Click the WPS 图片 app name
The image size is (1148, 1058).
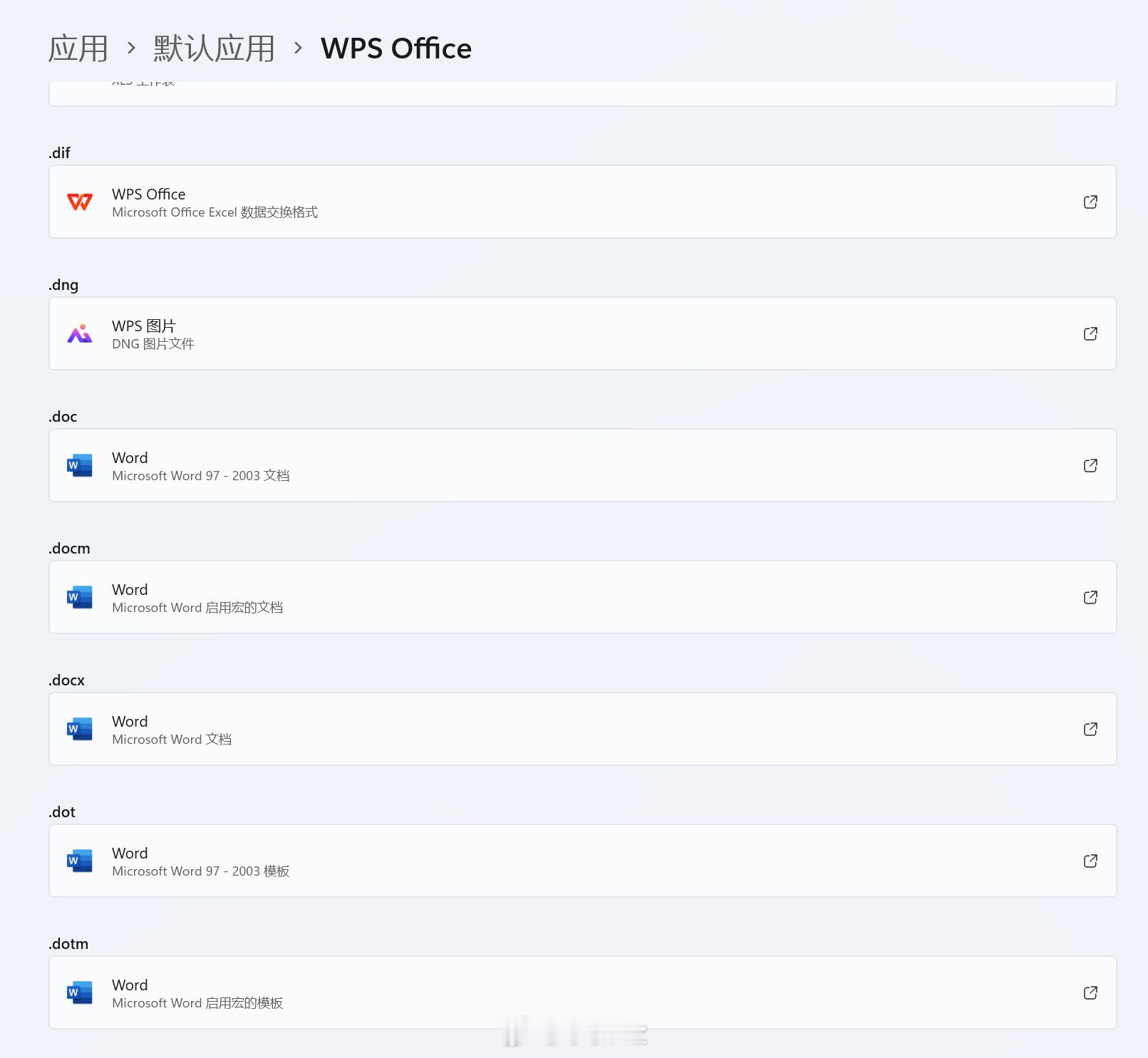point(144,326)
